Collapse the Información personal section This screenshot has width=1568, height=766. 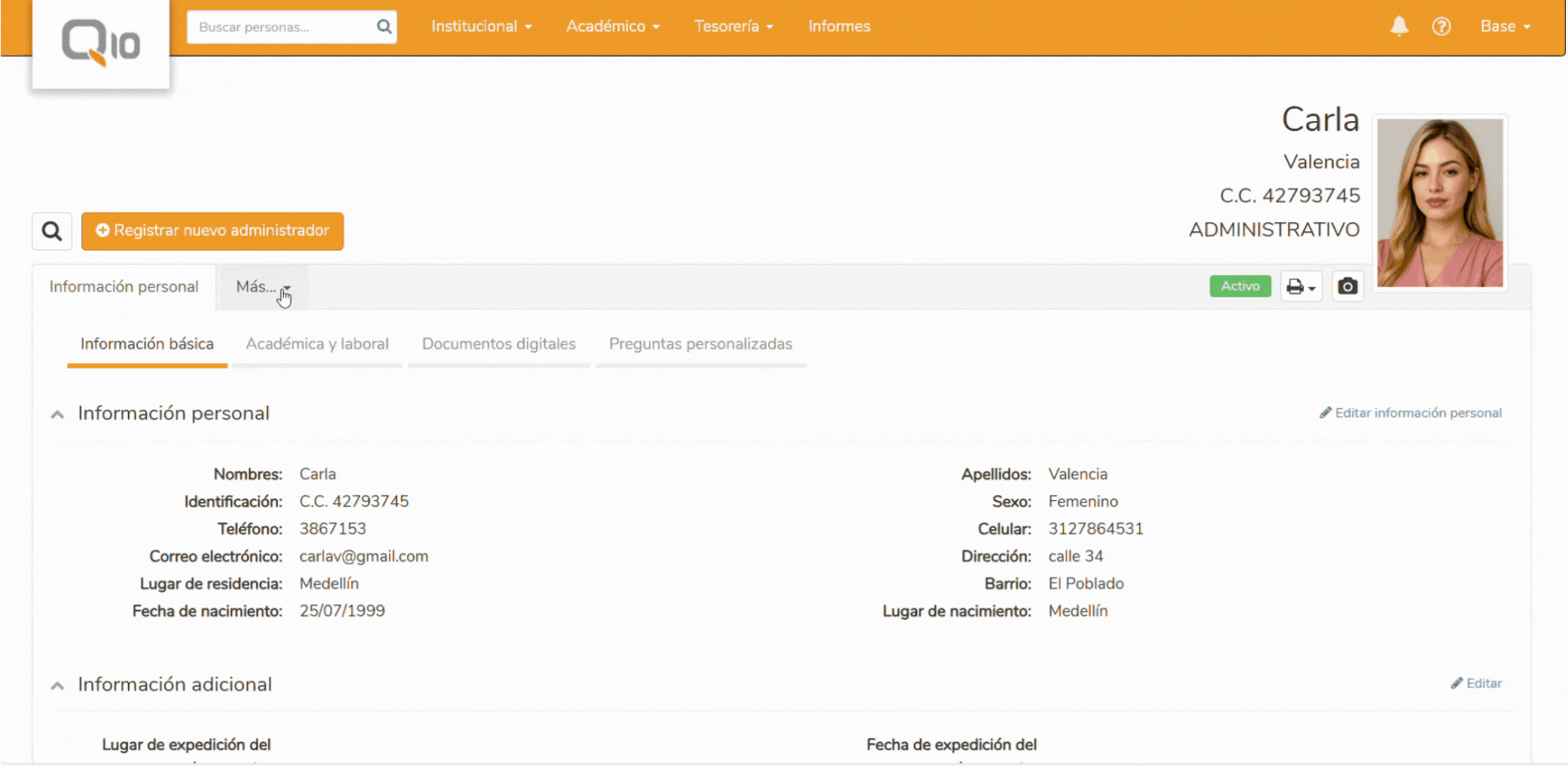point(57,414)
